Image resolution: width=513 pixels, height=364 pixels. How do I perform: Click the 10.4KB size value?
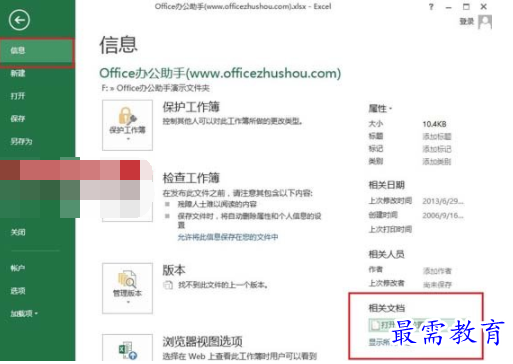pyautogui.click(x=434, y=124)
